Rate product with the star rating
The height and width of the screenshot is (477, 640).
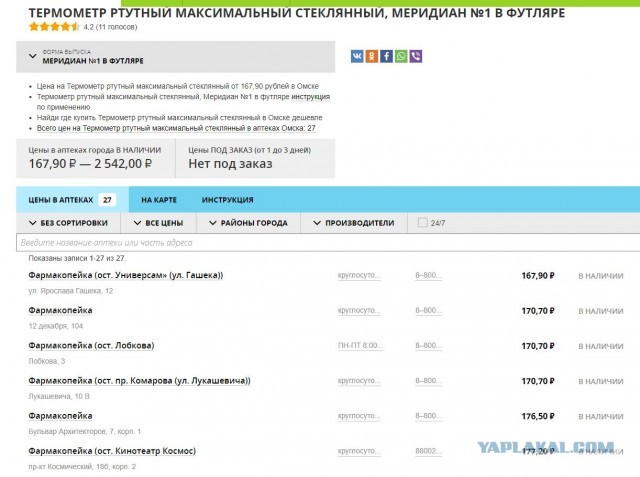click(54, 27)
